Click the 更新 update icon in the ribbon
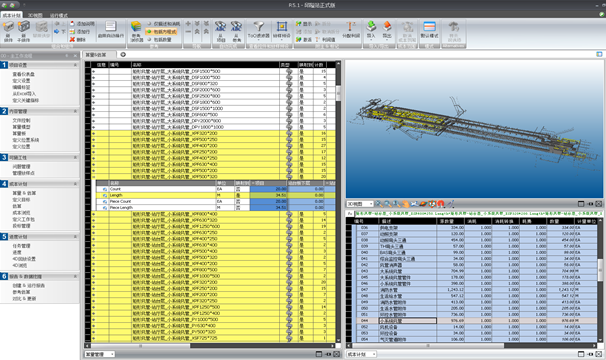The image size is (606, 360). pyautogui.click(x=299, y=39)
